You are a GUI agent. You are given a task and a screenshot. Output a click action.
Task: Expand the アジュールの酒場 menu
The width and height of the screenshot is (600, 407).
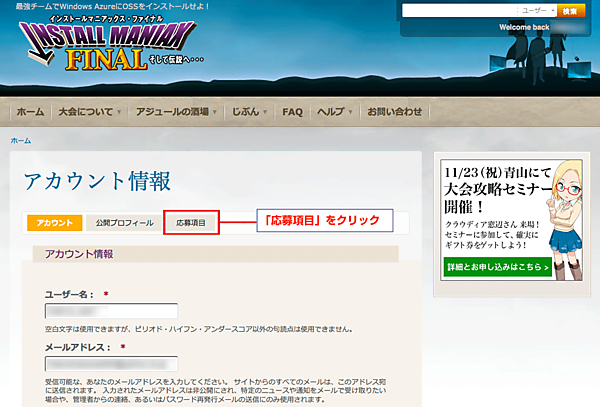click(x=176, y=112)
